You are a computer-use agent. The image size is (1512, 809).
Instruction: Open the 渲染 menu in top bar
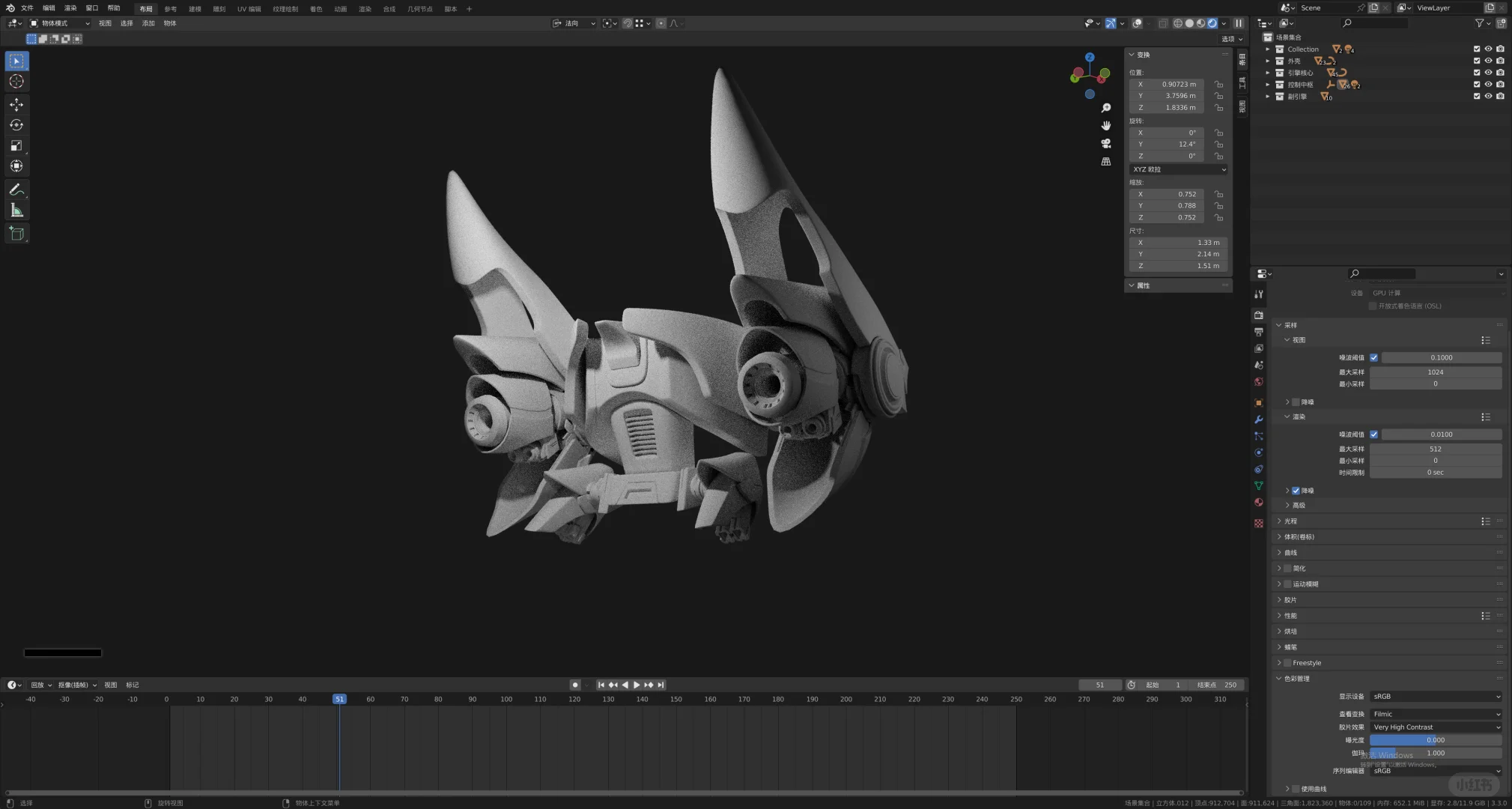coord(70,7)
